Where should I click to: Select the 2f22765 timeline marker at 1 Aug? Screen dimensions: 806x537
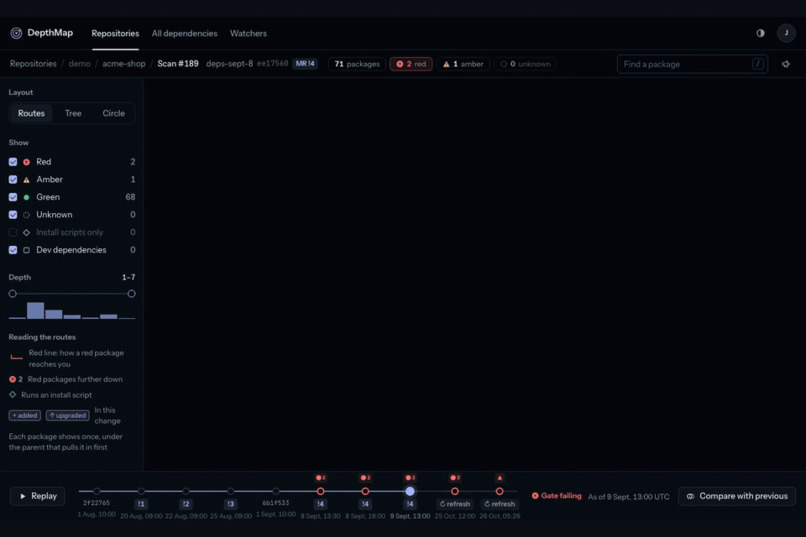[x=97, y=491]
